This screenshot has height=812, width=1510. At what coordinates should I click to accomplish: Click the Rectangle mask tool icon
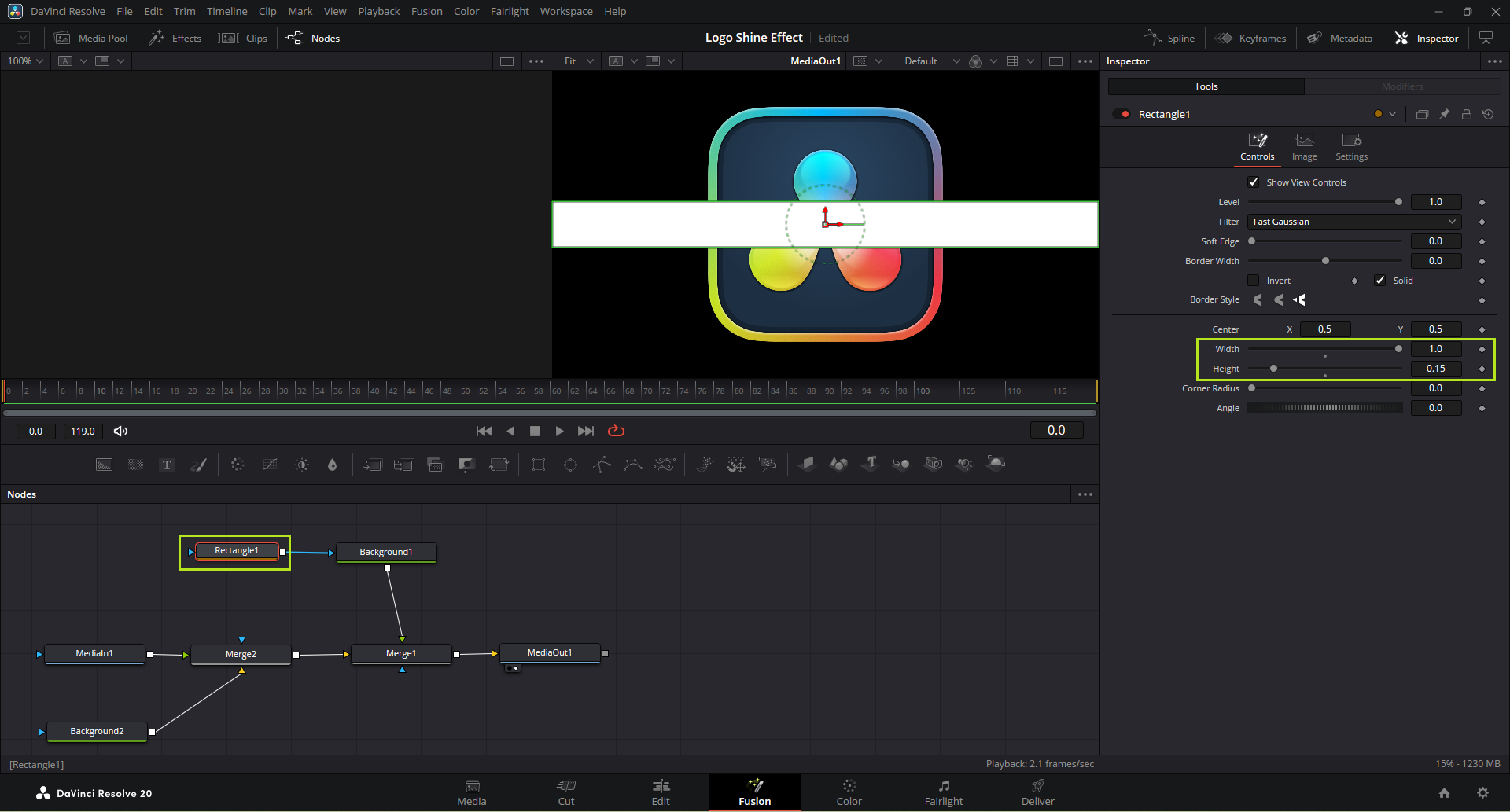[x=539, y=465]
